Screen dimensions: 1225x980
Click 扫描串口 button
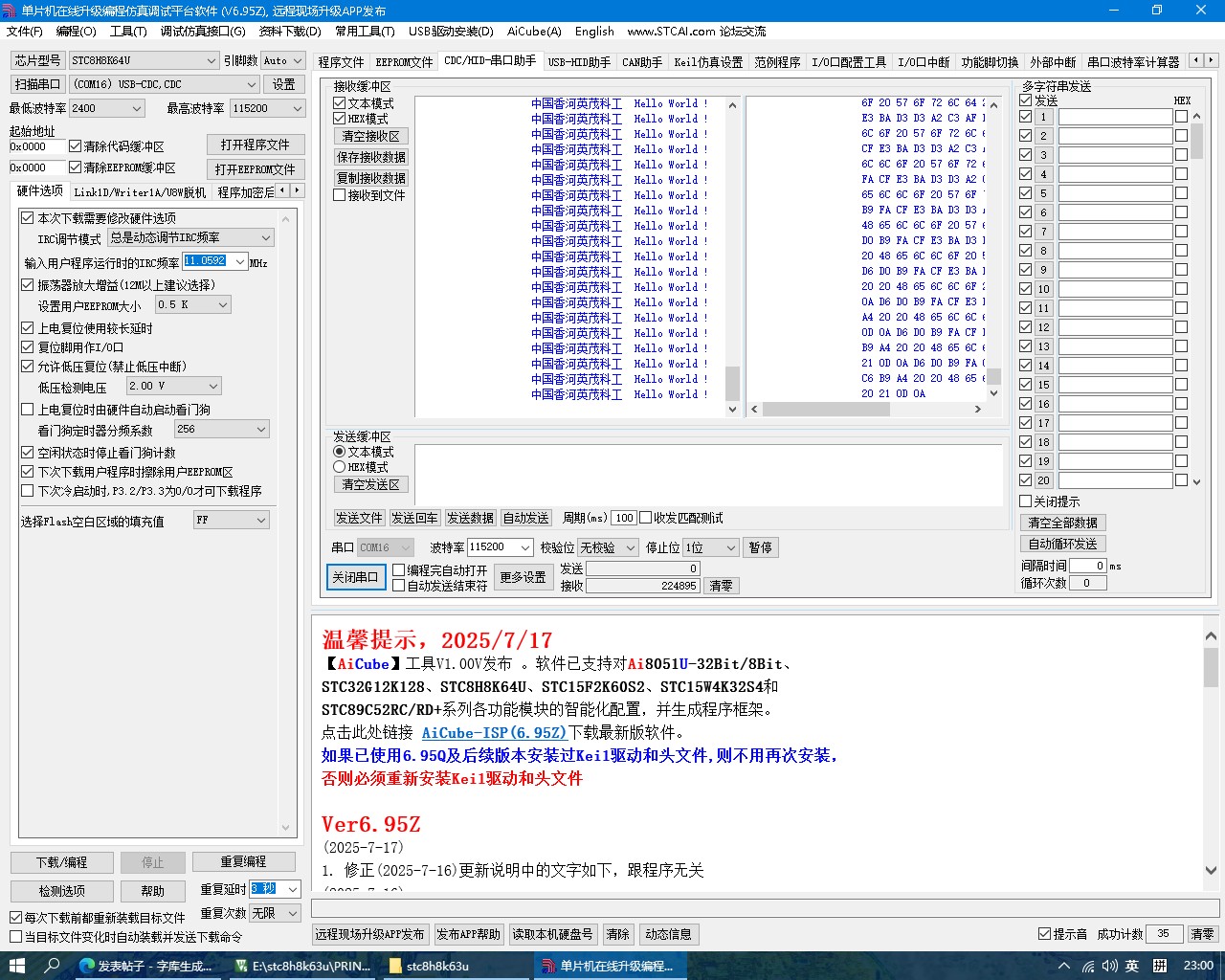coord(38,84)
